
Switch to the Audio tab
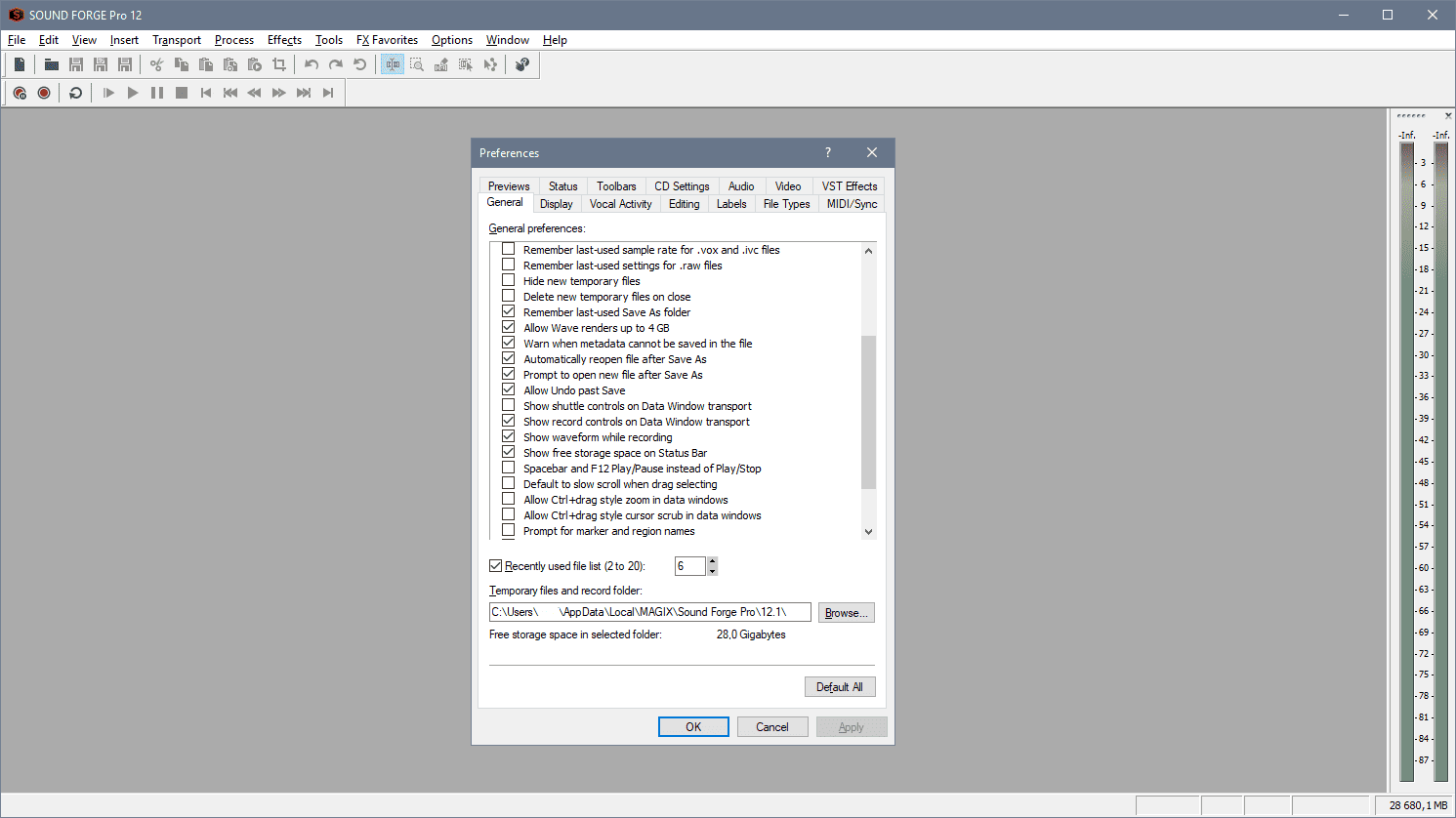[x=741, y=186]
